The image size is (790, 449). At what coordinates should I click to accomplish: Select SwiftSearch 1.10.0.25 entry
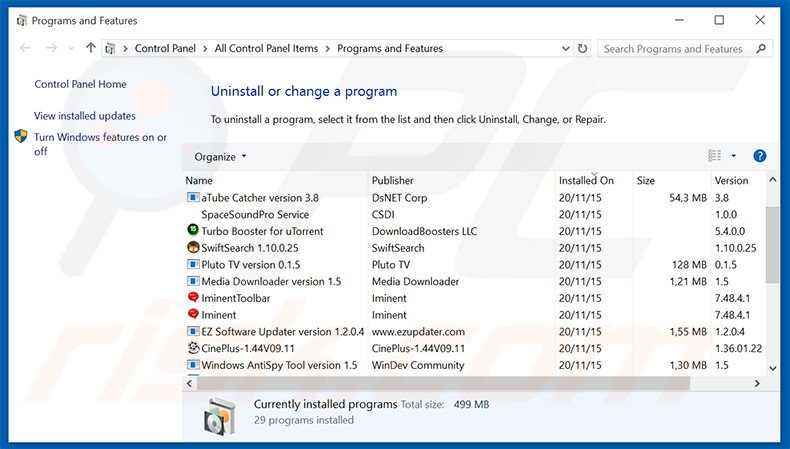pos(249,248)
